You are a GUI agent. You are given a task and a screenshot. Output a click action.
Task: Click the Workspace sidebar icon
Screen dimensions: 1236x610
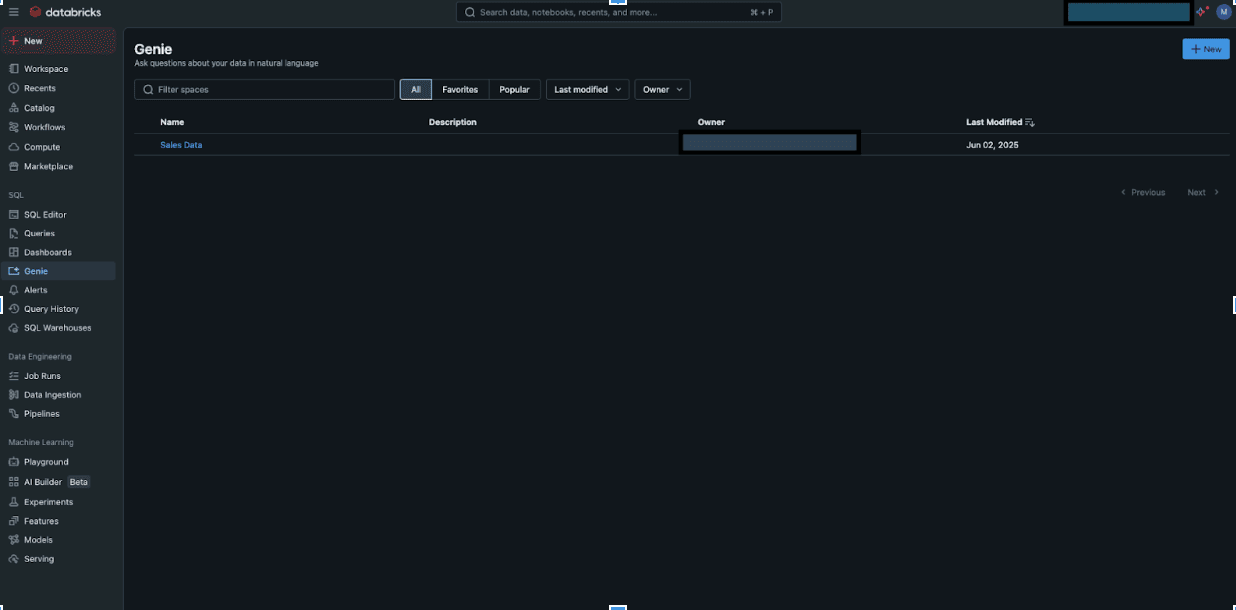click(x=14, y=69)
